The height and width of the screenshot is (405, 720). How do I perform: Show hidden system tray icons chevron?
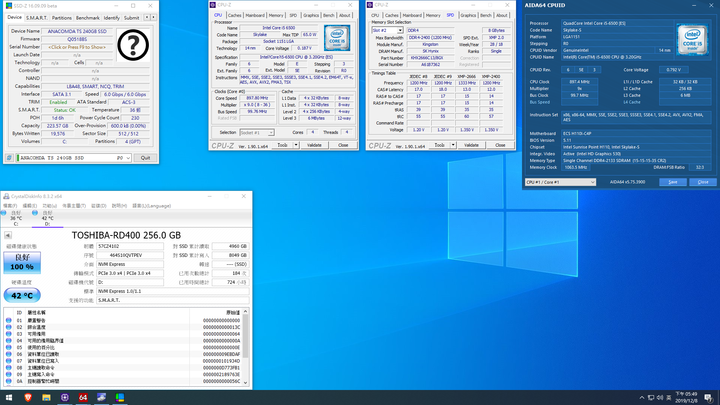point(641,398)
